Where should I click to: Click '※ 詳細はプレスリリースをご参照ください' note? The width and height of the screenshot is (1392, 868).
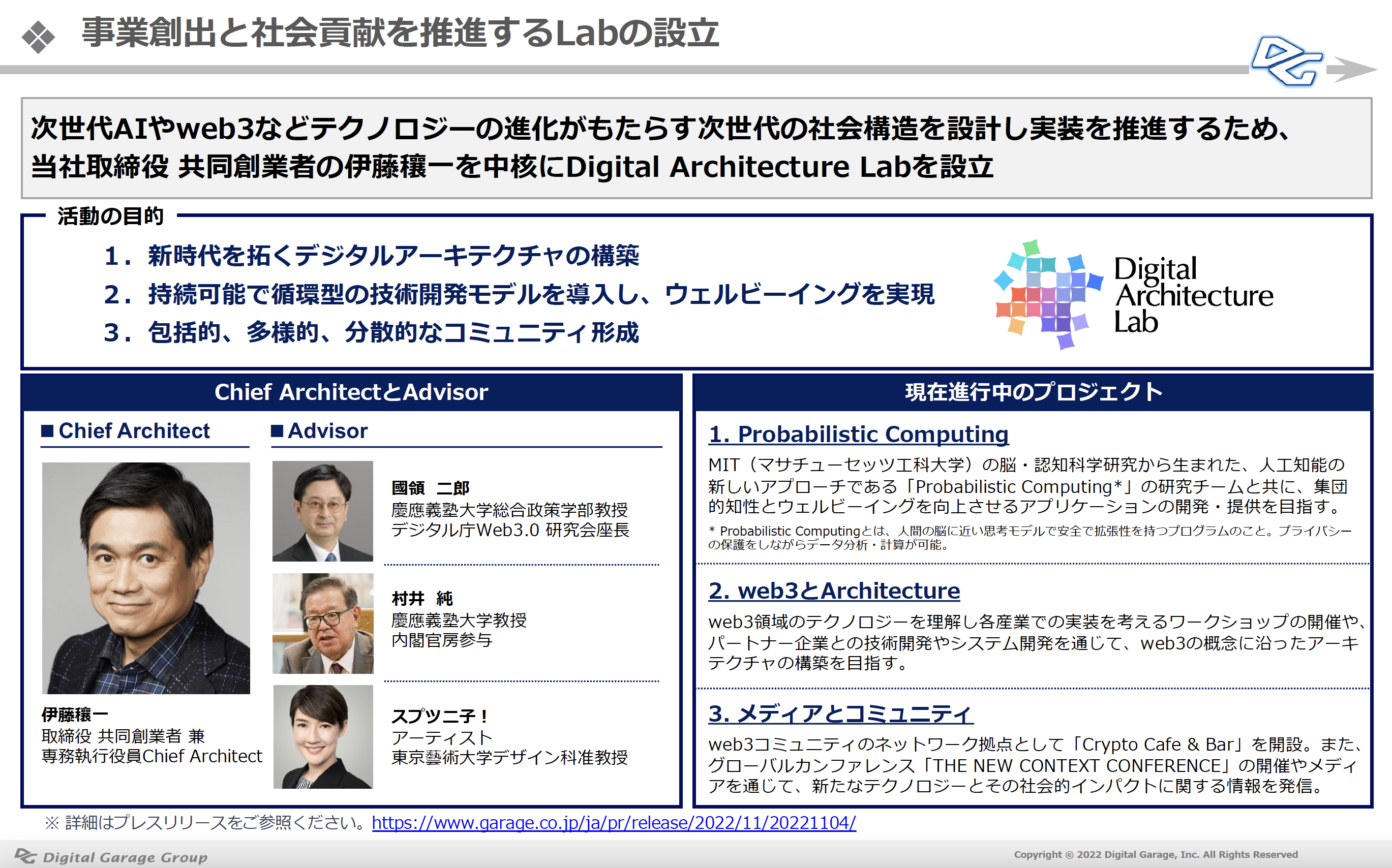205,823
